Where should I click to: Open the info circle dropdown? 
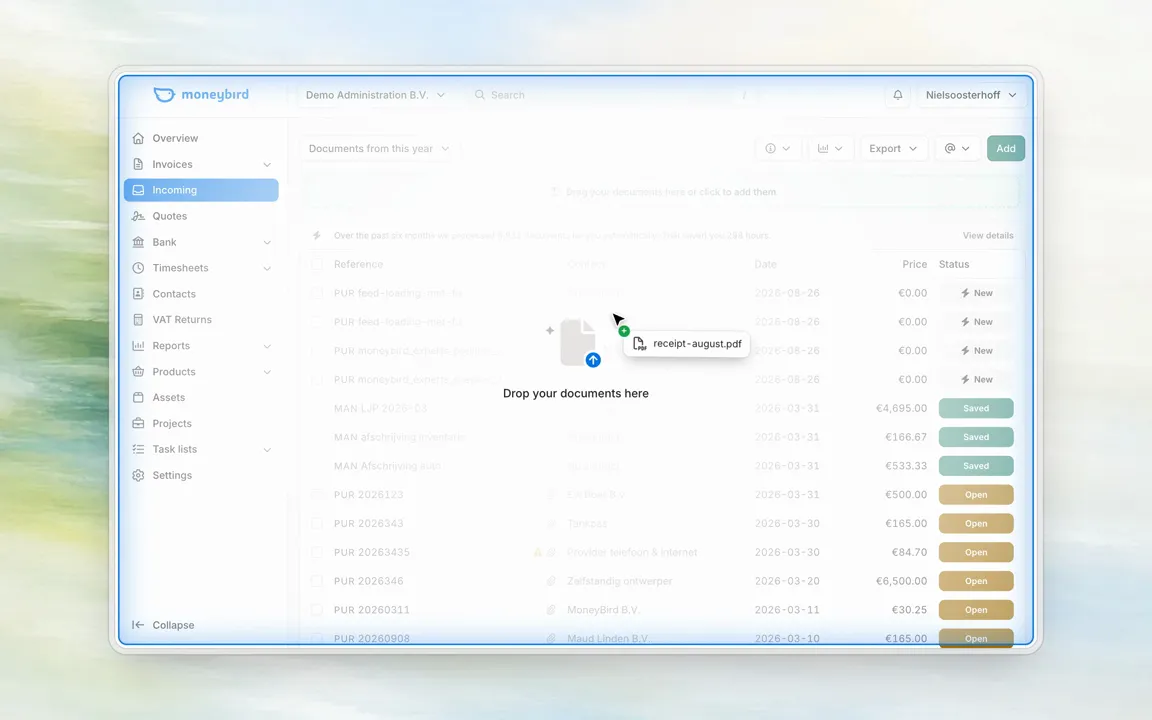[x=777, y=148]
